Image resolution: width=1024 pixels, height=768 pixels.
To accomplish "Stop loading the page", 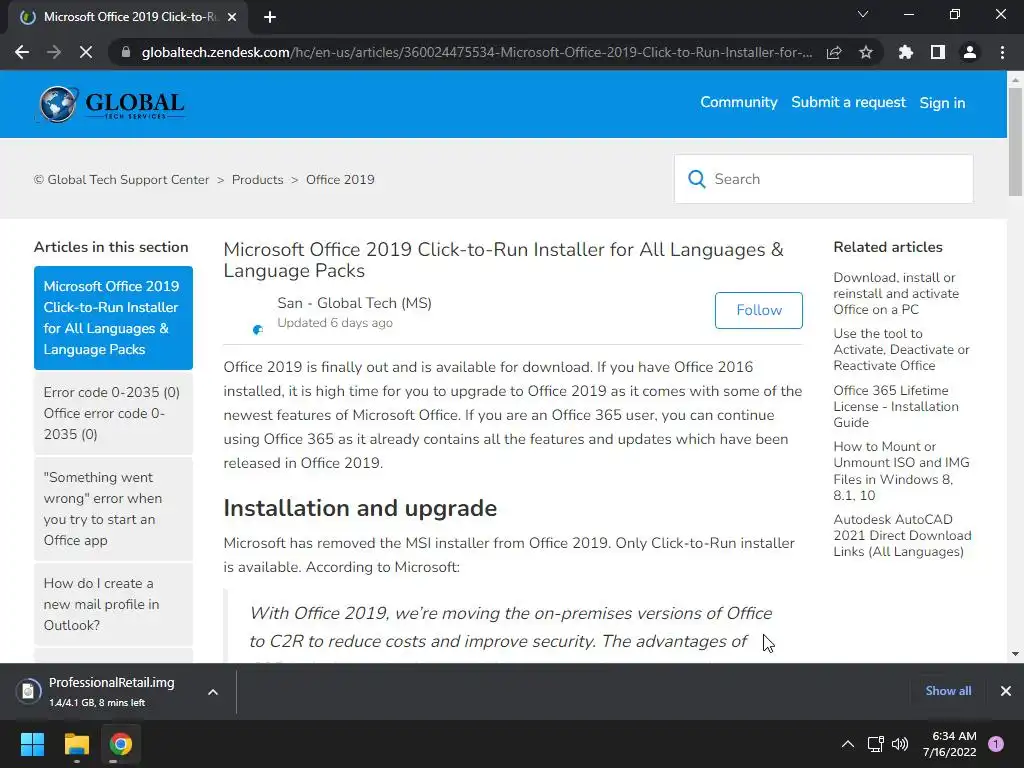I will [x=86, y=52].
